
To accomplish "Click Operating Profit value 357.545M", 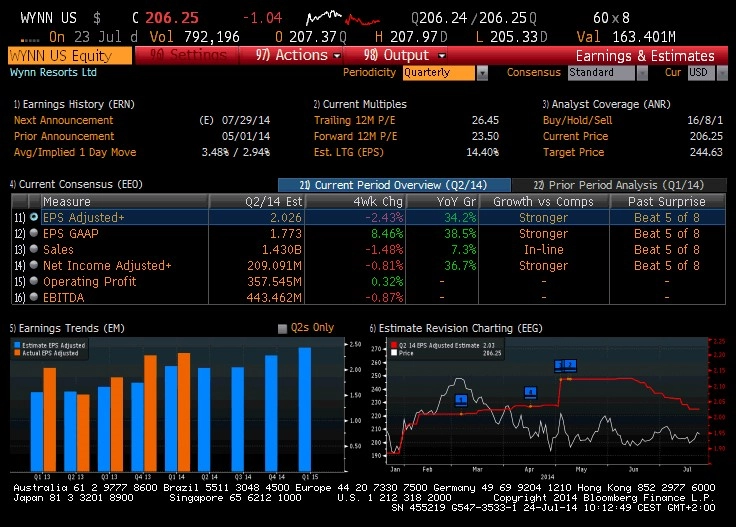I will coord(274,282).
